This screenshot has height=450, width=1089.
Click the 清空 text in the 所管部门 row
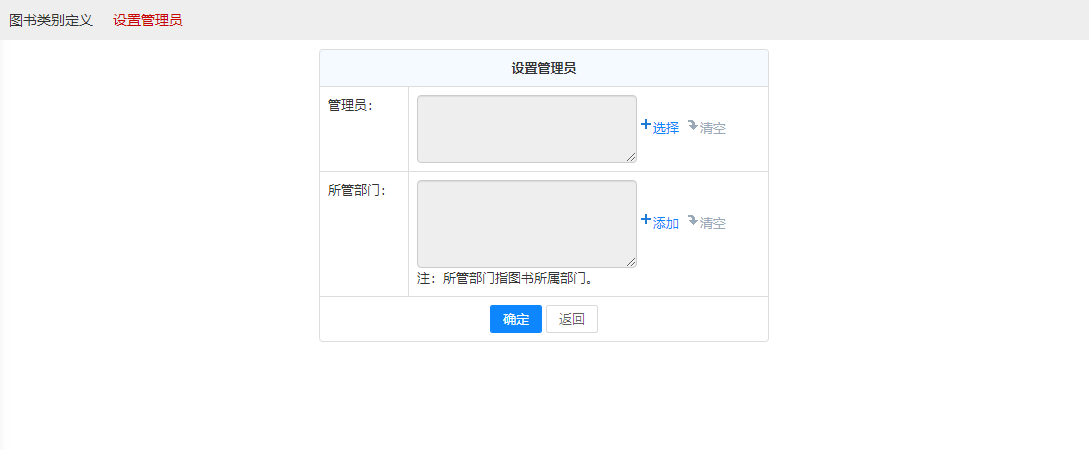[713, 223]
